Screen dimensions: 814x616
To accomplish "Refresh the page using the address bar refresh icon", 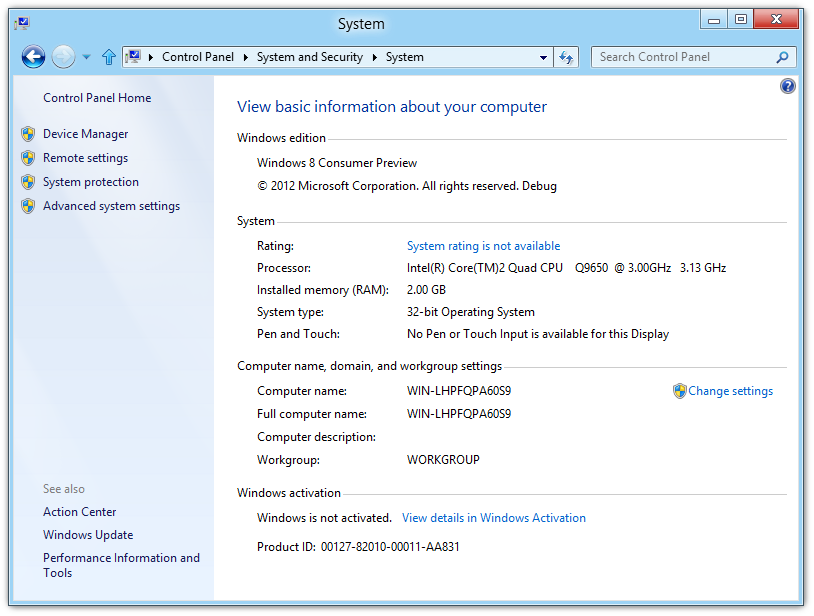I will click(567, 57).
